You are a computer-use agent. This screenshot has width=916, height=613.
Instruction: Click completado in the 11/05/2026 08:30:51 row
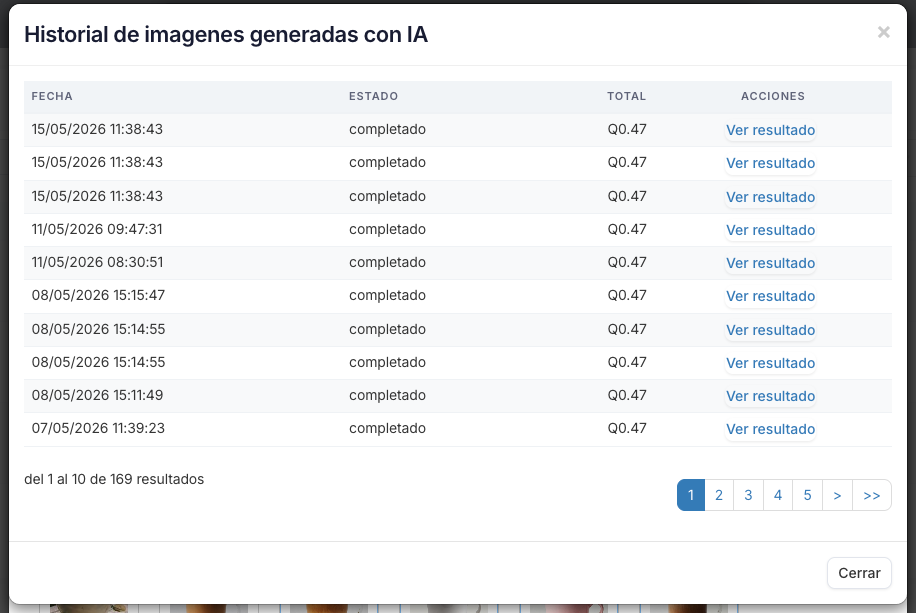point(387,262)
